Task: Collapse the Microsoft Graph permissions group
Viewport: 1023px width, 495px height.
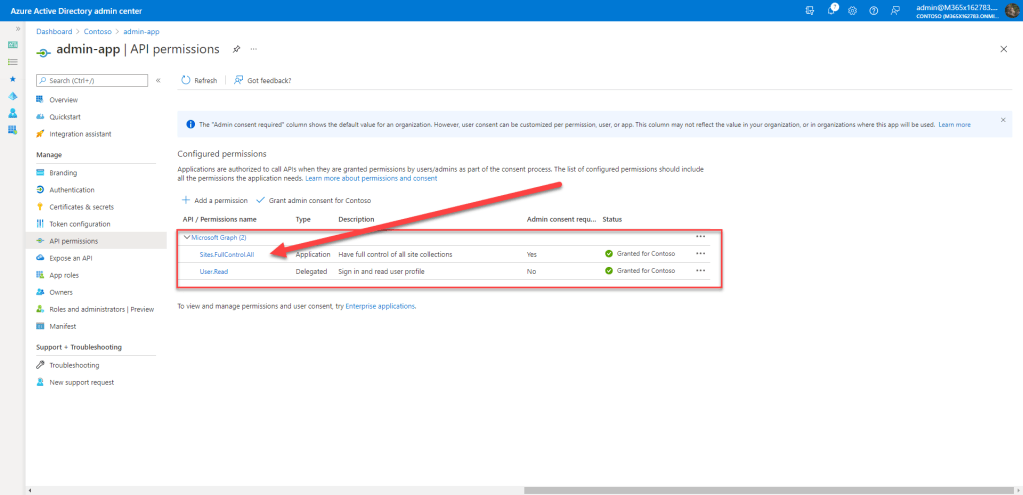Action: point(186,237)
